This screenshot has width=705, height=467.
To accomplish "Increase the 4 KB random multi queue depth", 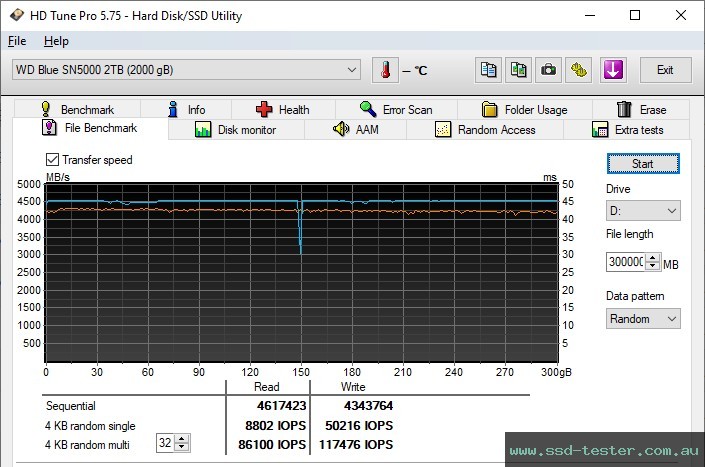I will coord(183,439).
